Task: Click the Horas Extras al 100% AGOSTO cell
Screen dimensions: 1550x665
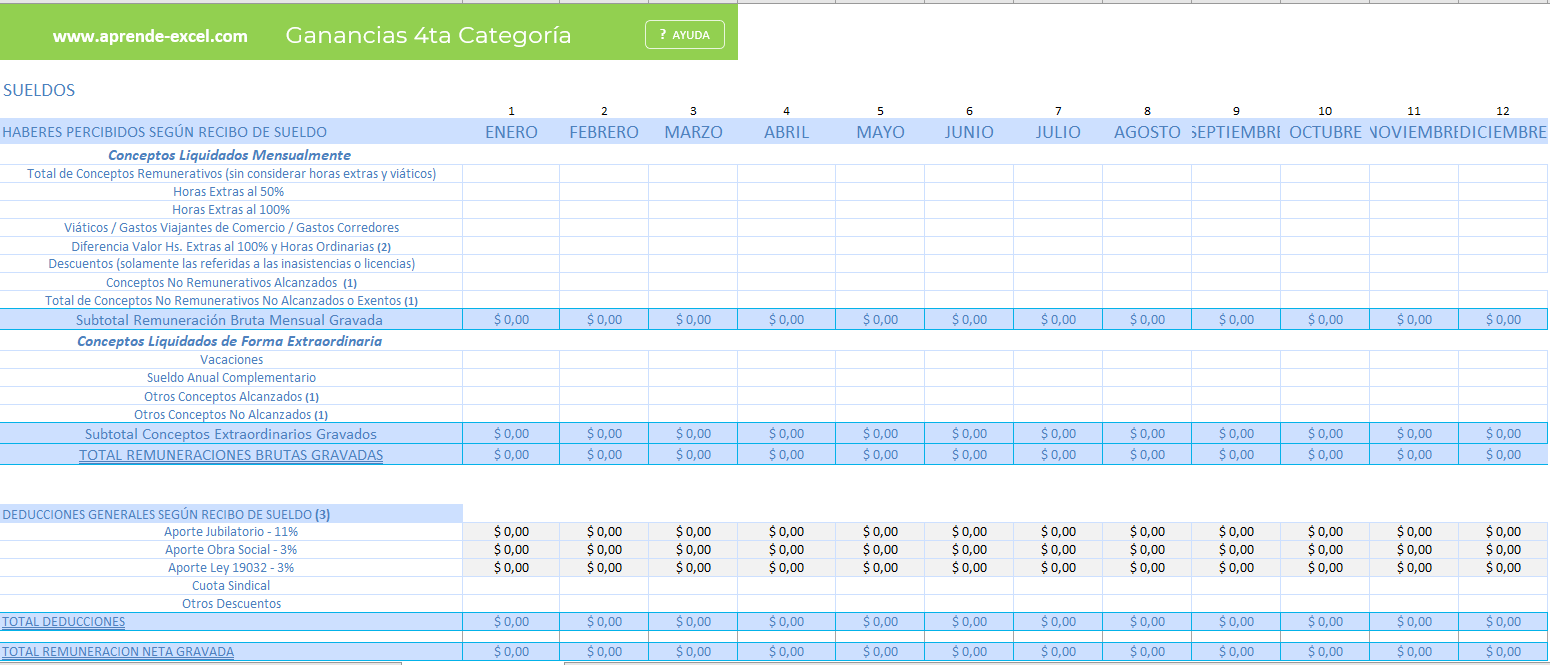Action: 1147,210
